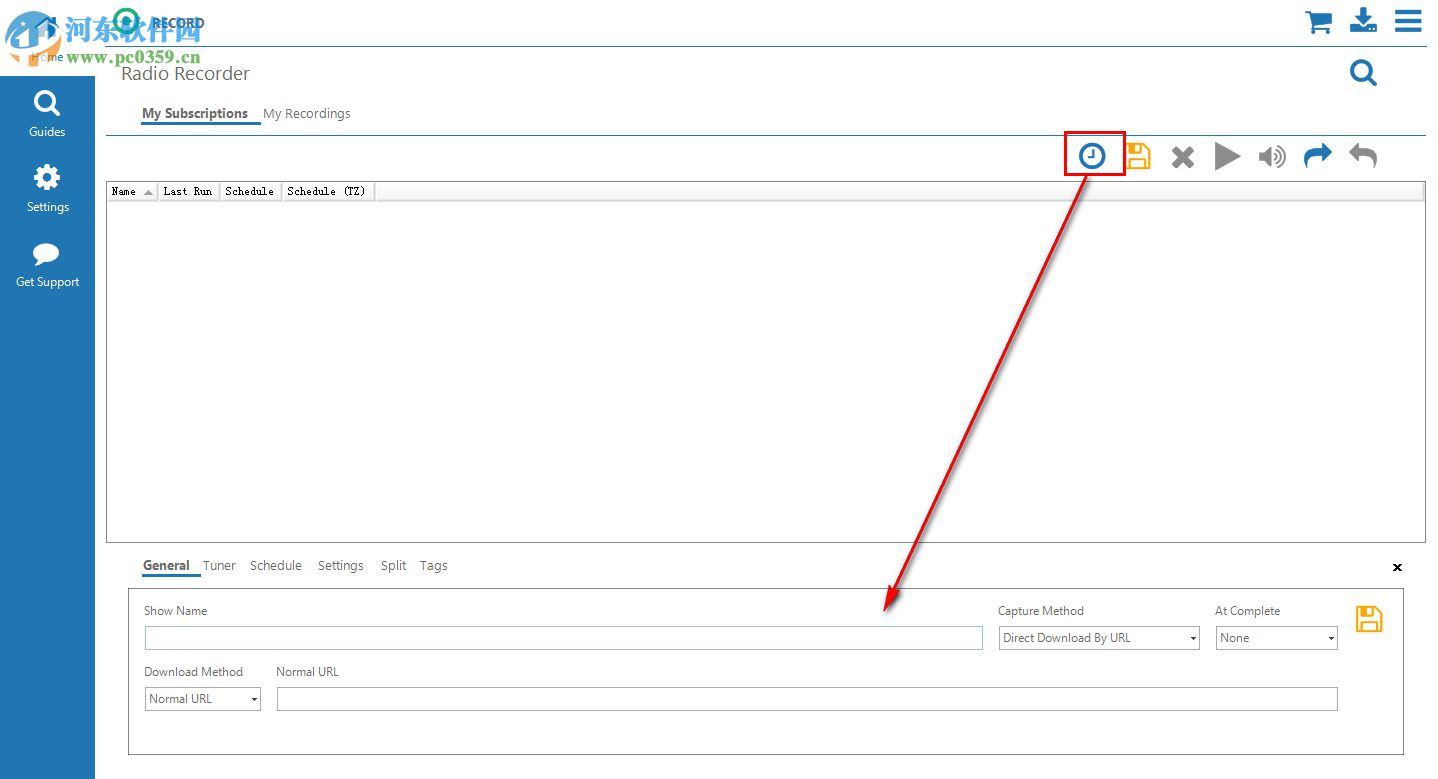
Task: Open Get Support chat
Action: (x=47, y=265)
